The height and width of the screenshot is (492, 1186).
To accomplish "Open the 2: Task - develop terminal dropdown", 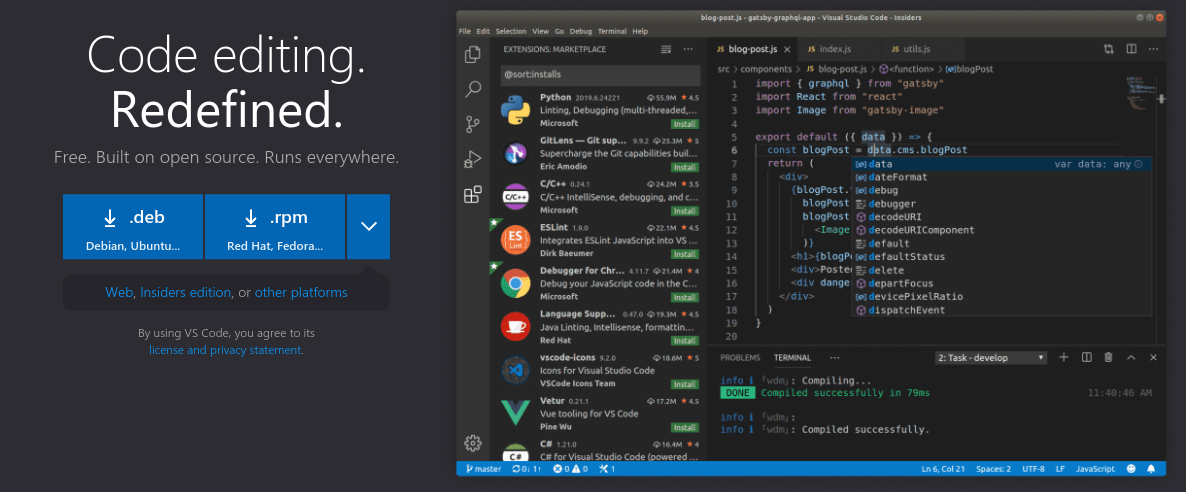I will [x=991, y=357].
